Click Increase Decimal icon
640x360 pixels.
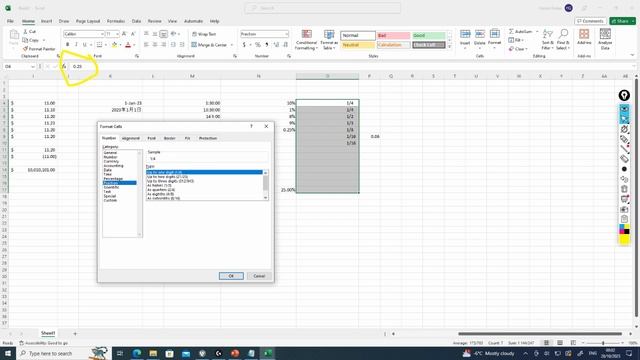tap(276, 45)
